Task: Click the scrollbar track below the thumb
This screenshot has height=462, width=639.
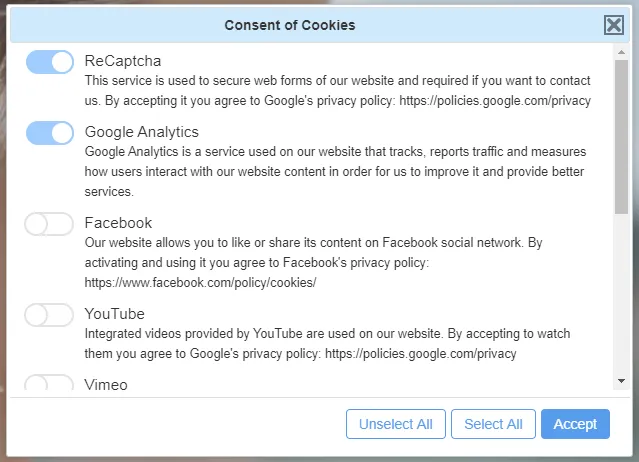Action: (621, 300)
